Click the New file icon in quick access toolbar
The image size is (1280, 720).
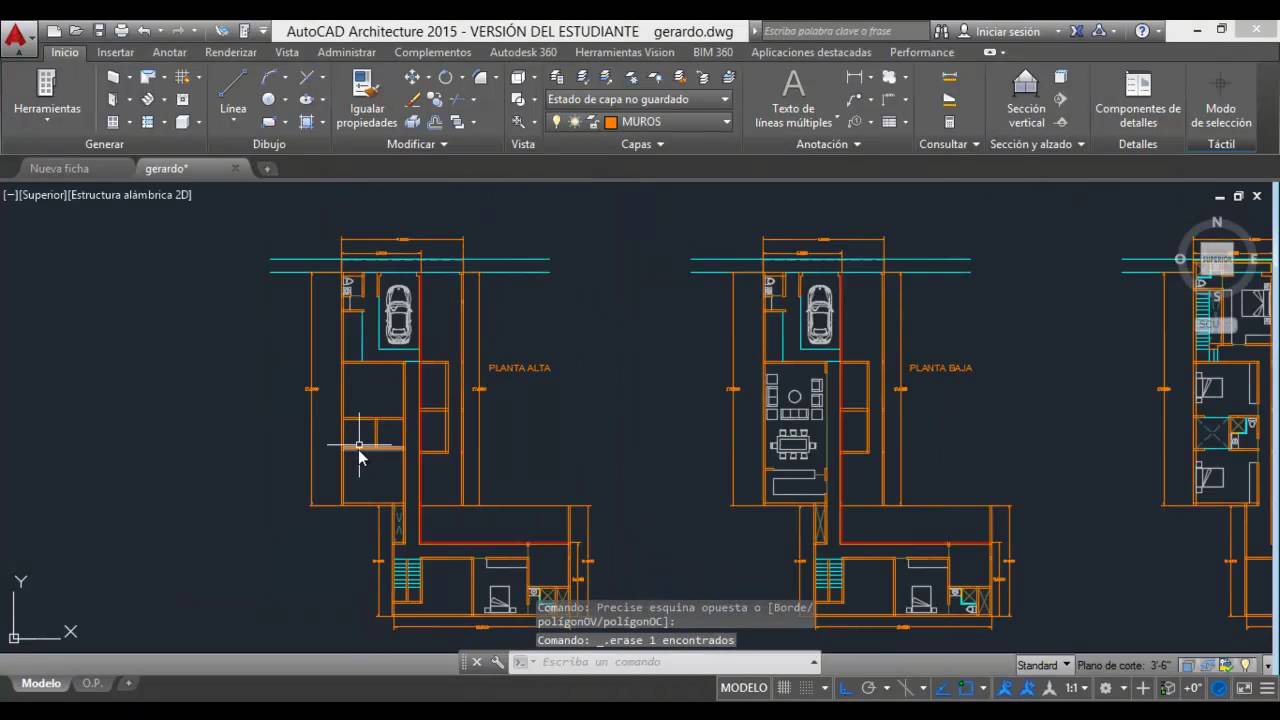tap(55, 31)
